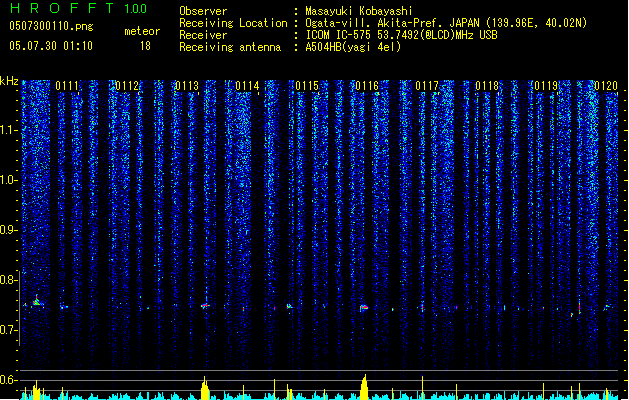Click time marker 0113
Screen dimensions: 629x400
click(187, 86)
